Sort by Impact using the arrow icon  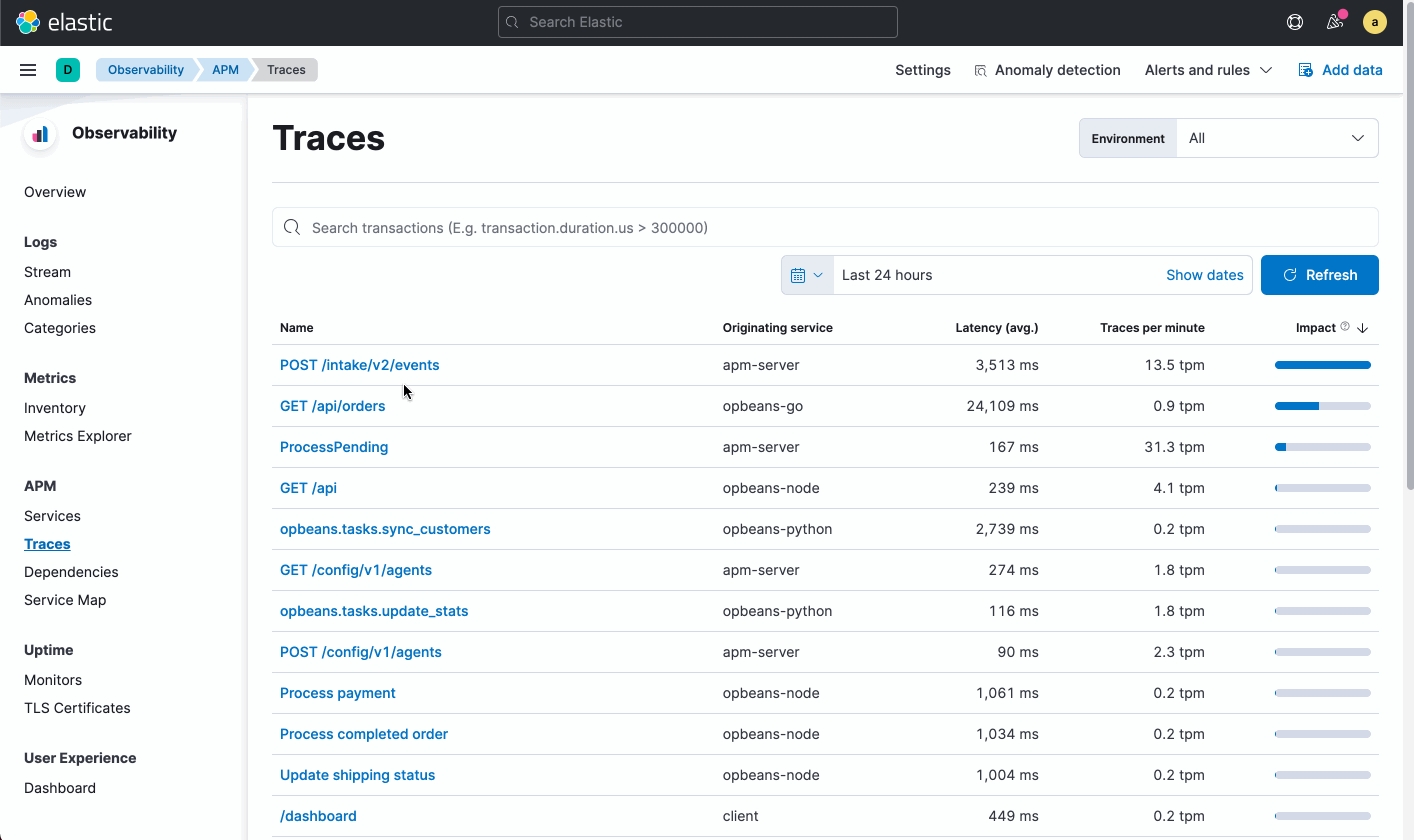click(1363, 328)
